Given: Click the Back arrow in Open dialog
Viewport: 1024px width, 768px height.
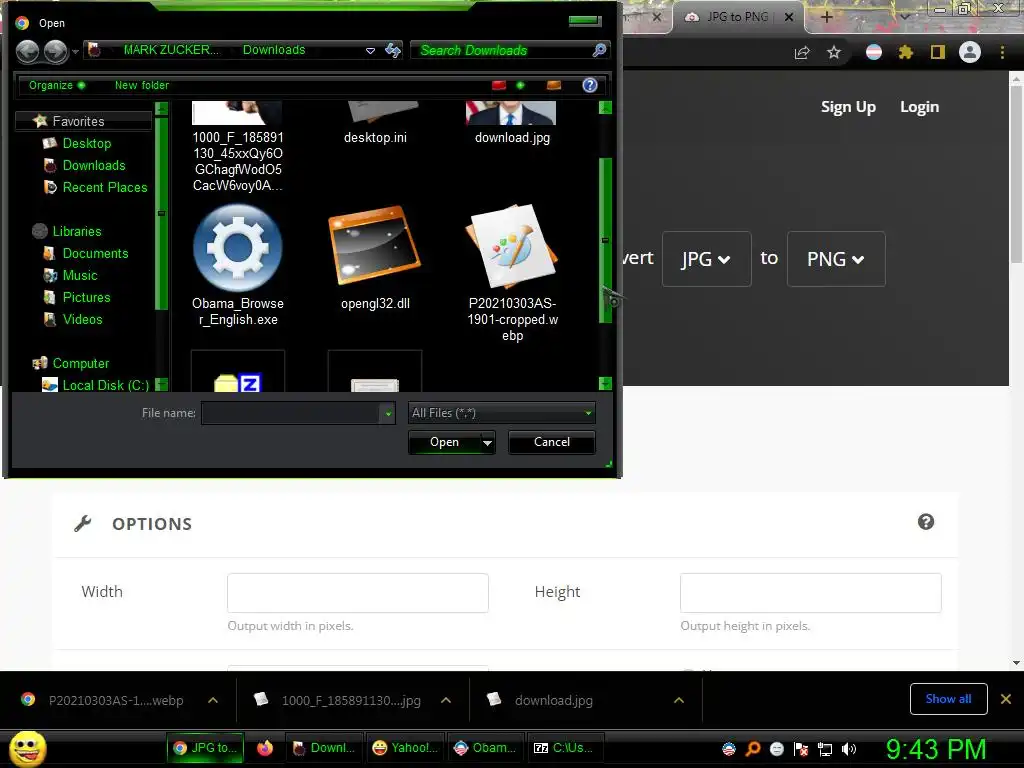Looking at the screenshot, I should pyautogui.click(x=27, y=52).
